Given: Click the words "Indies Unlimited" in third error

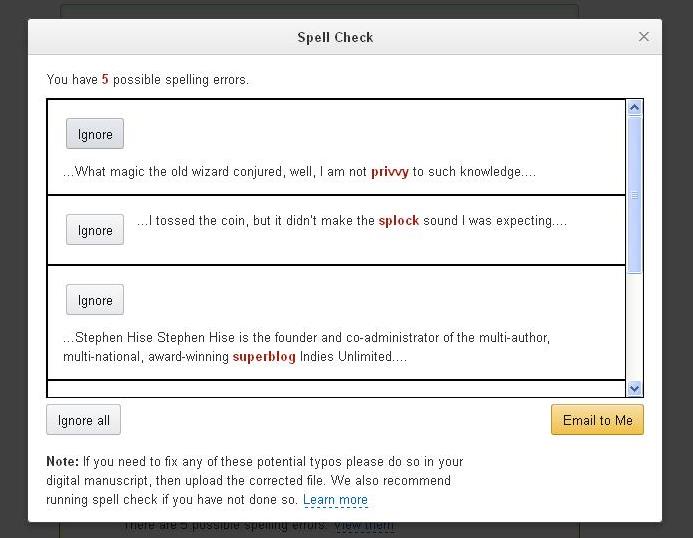Looking at the screenshot, I should click(x=346, y=356).
